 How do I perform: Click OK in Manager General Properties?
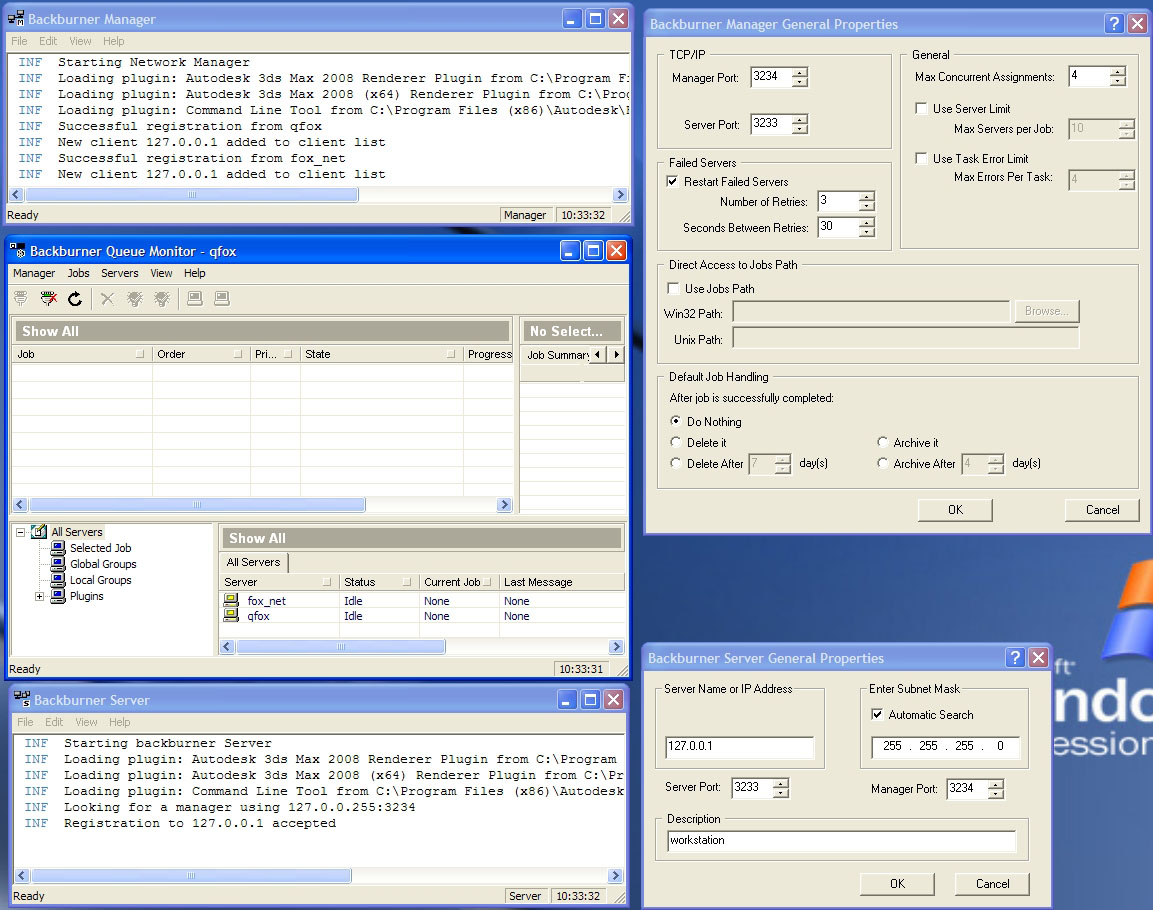955,510
